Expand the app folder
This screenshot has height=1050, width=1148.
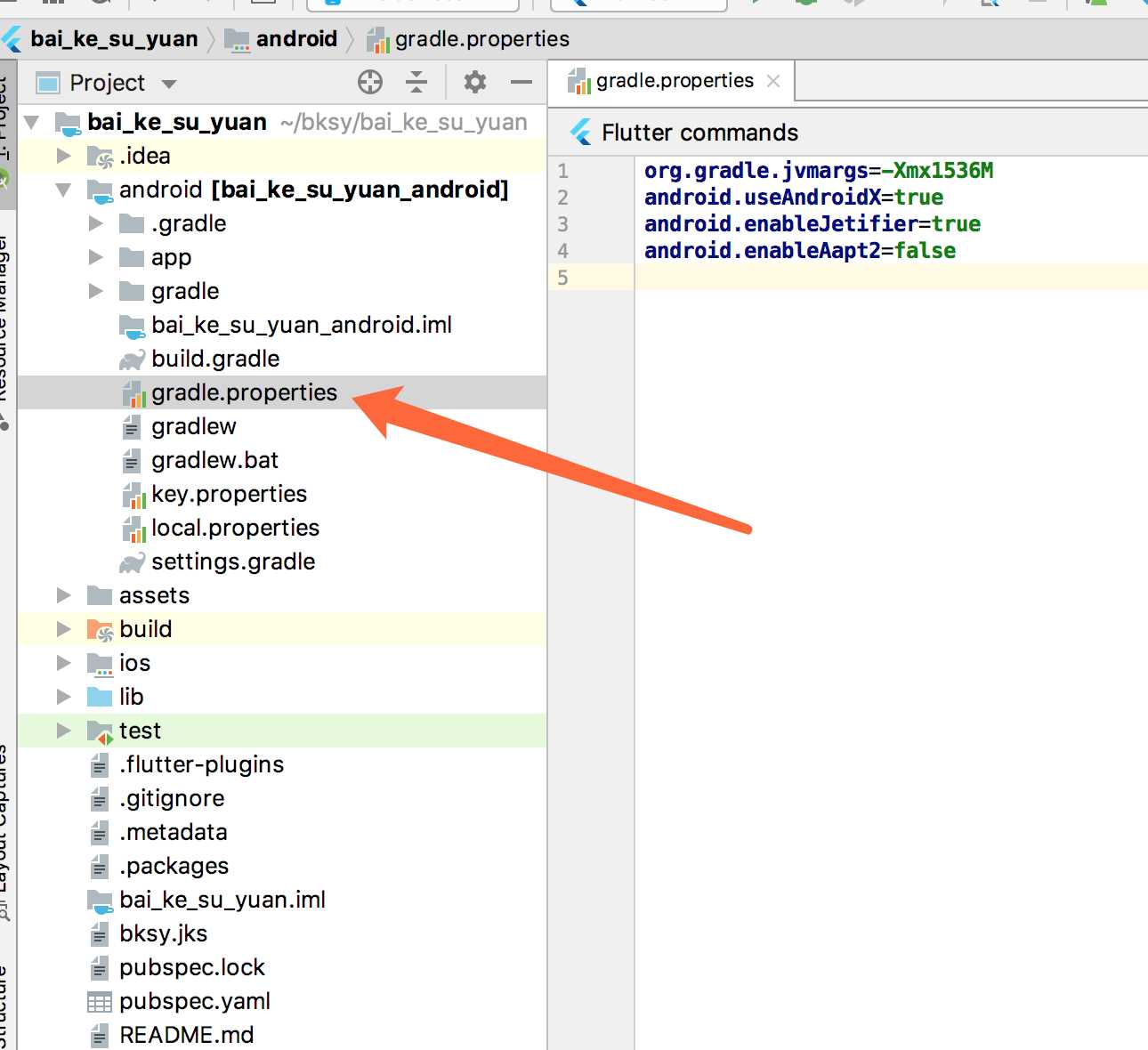pyautogui.click(x=95, y=257)
